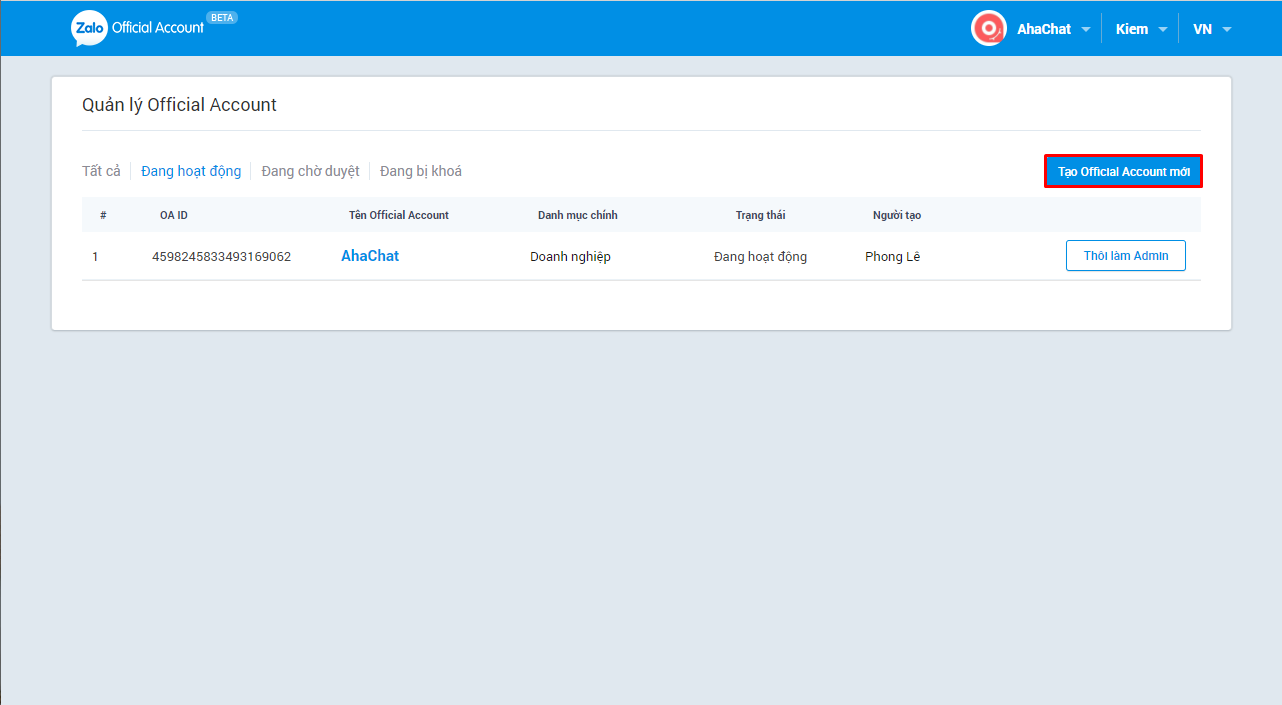Select the Tất cả tab

coord(101,171)
